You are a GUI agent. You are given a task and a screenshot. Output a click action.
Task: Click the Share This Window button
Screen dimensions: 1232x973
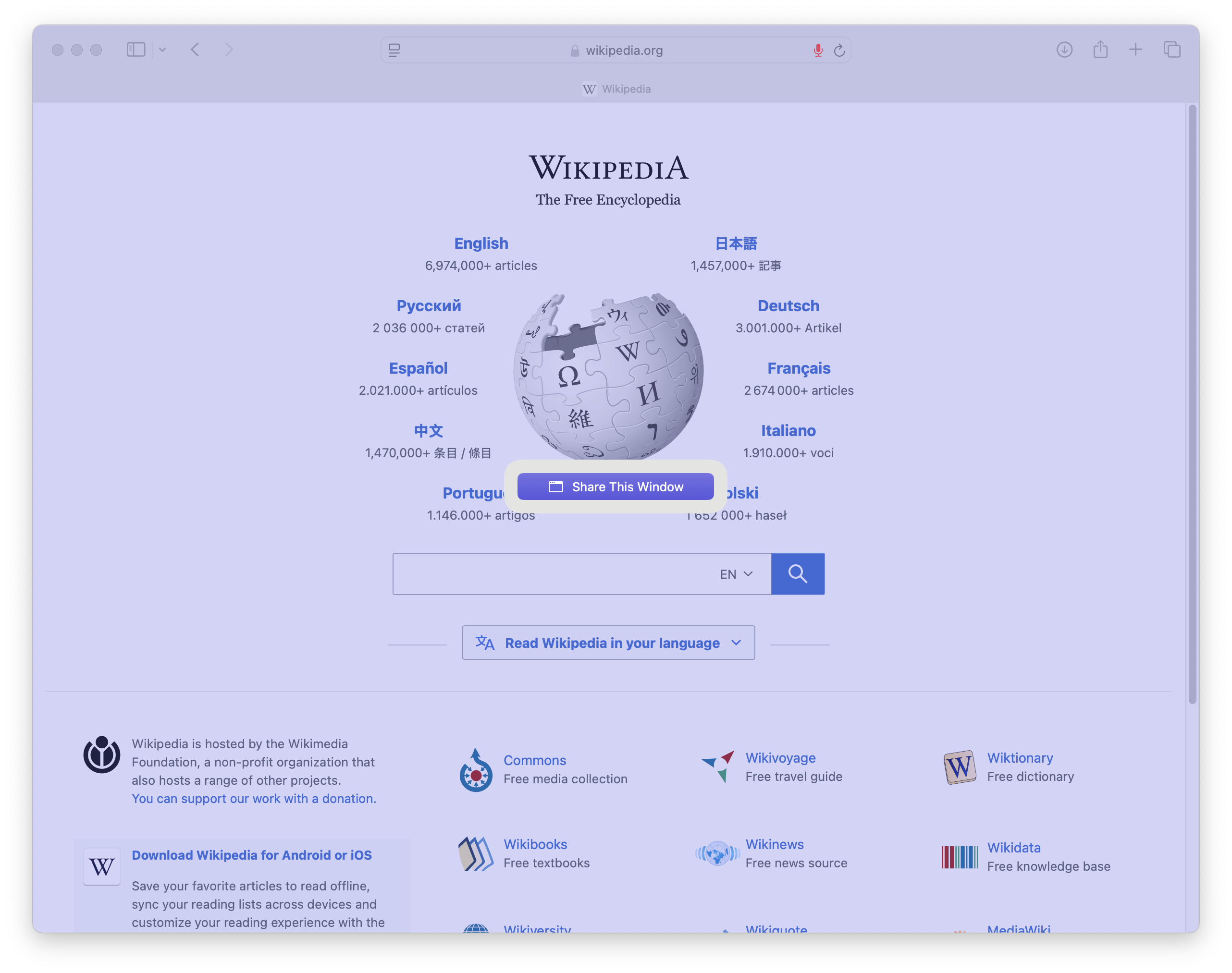pos(616,486)
